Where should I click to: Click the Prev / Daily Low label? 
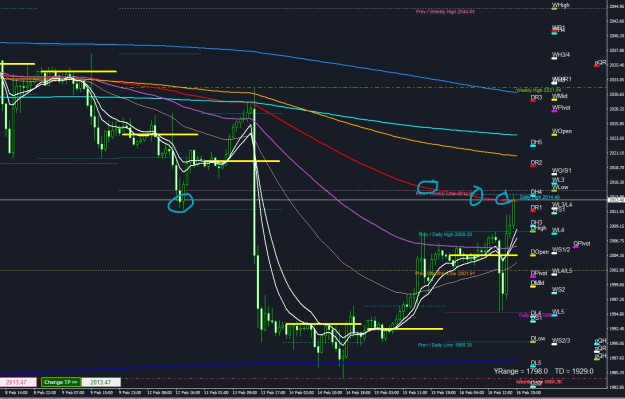click(445, 345)
